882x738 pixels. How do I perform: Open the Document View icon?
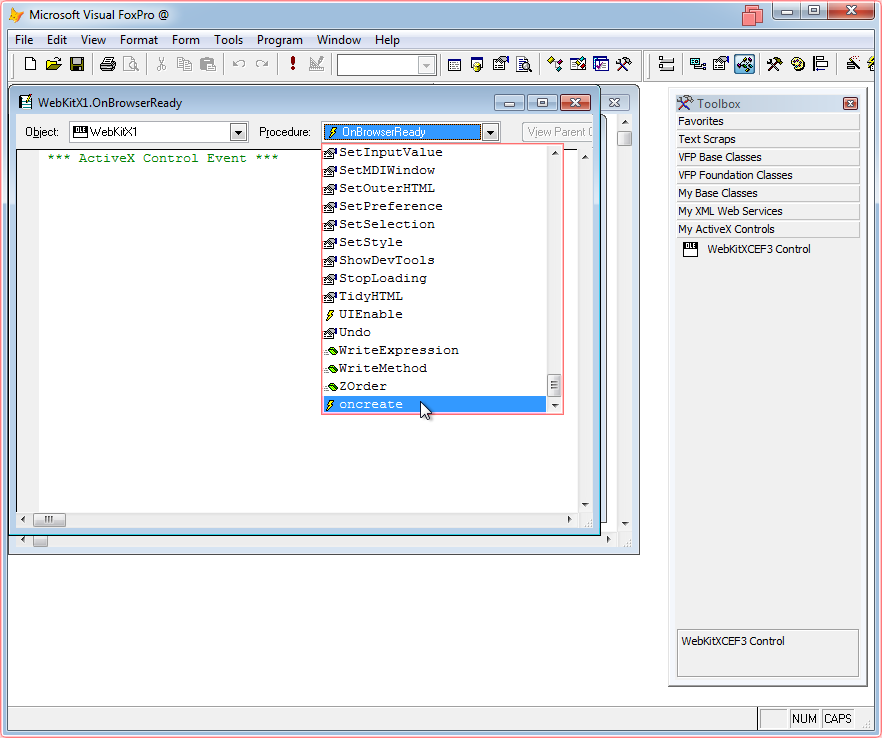pos(524,65)
